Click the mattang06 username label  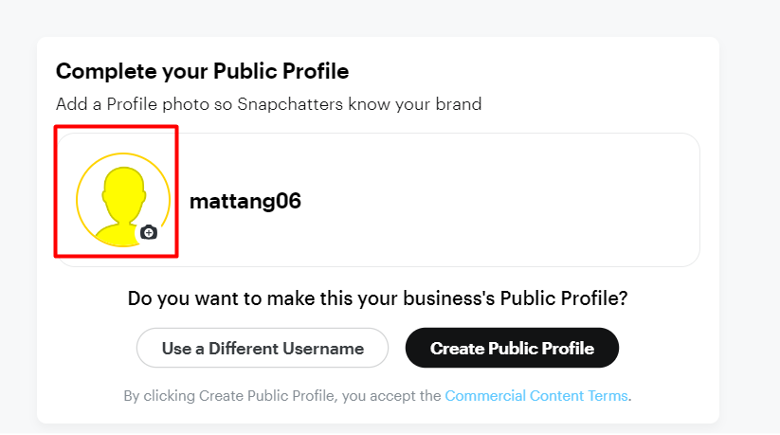[x=245, y=201]
